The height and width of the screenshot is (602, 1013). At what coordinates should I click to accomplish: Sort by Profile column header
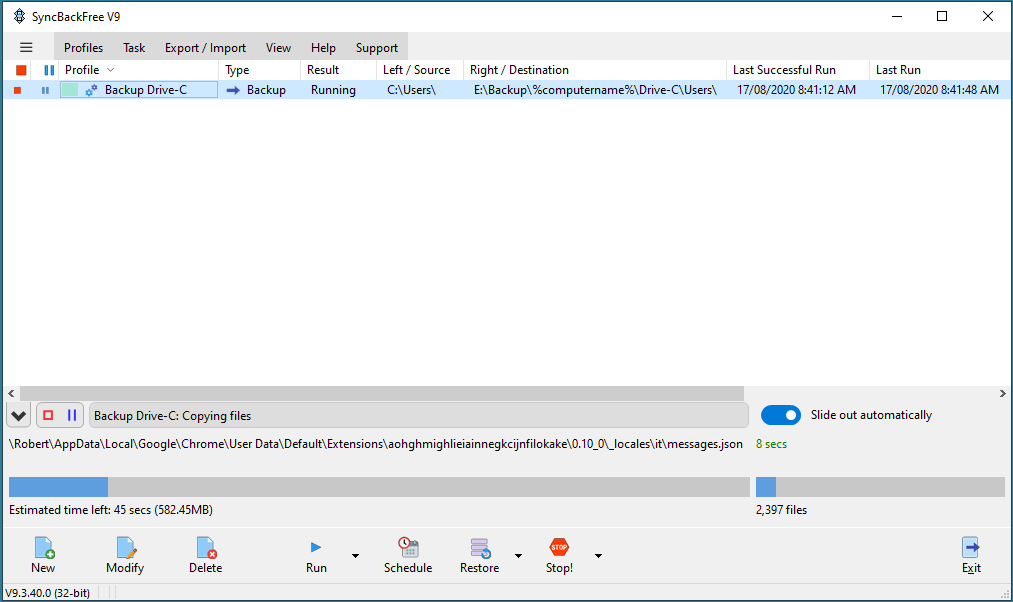139,70
